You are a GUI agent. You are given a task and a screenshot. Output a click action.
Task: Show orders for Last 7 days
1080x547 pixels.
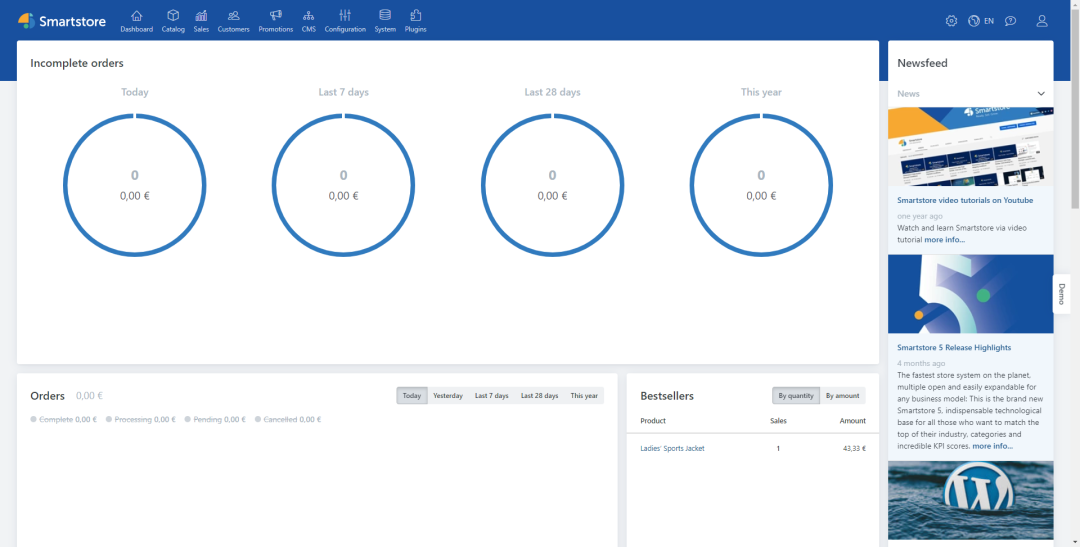(x=492, y=395)
